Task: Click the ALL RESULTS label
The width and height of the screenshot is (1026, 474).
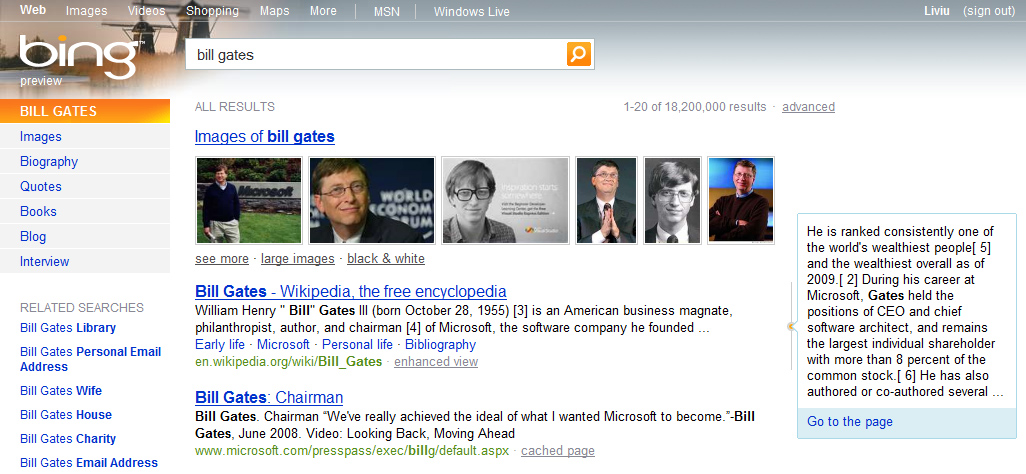Action: (235, 107)
